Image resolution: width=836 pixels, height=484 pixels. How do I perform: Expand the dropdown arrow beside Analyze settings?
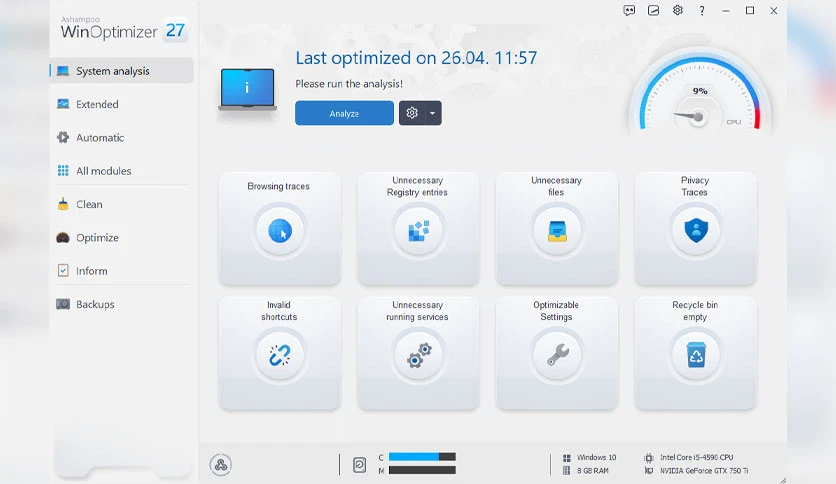pyautogui.click(x=433, y=113)
